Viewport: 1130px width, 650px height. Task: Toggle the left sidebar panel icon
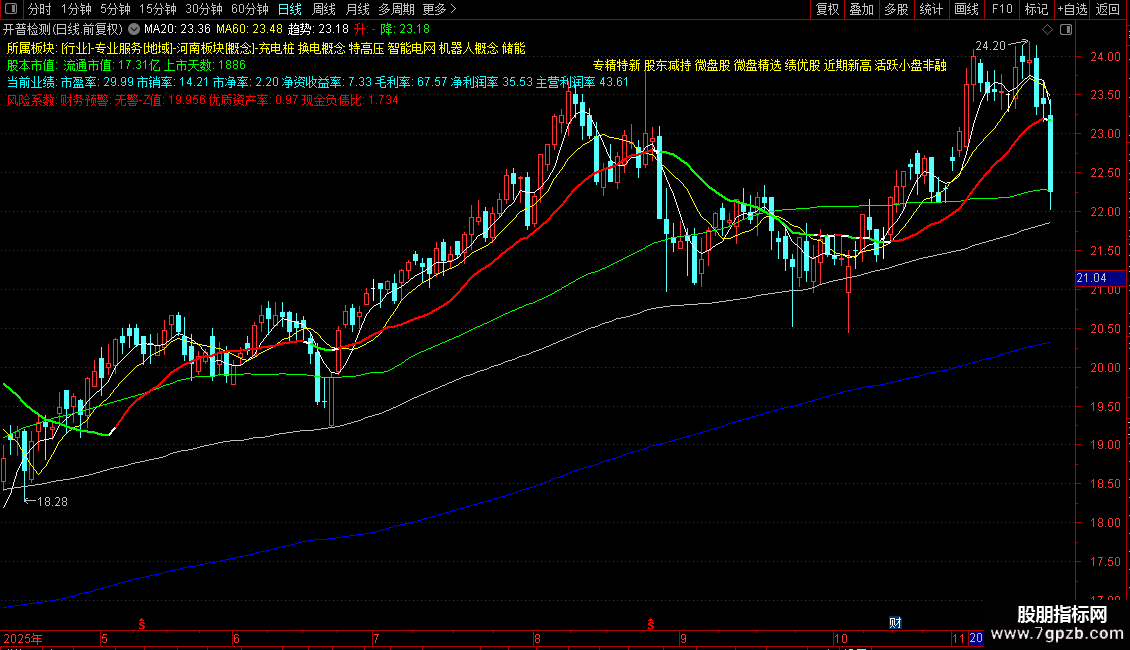(11, 9)
